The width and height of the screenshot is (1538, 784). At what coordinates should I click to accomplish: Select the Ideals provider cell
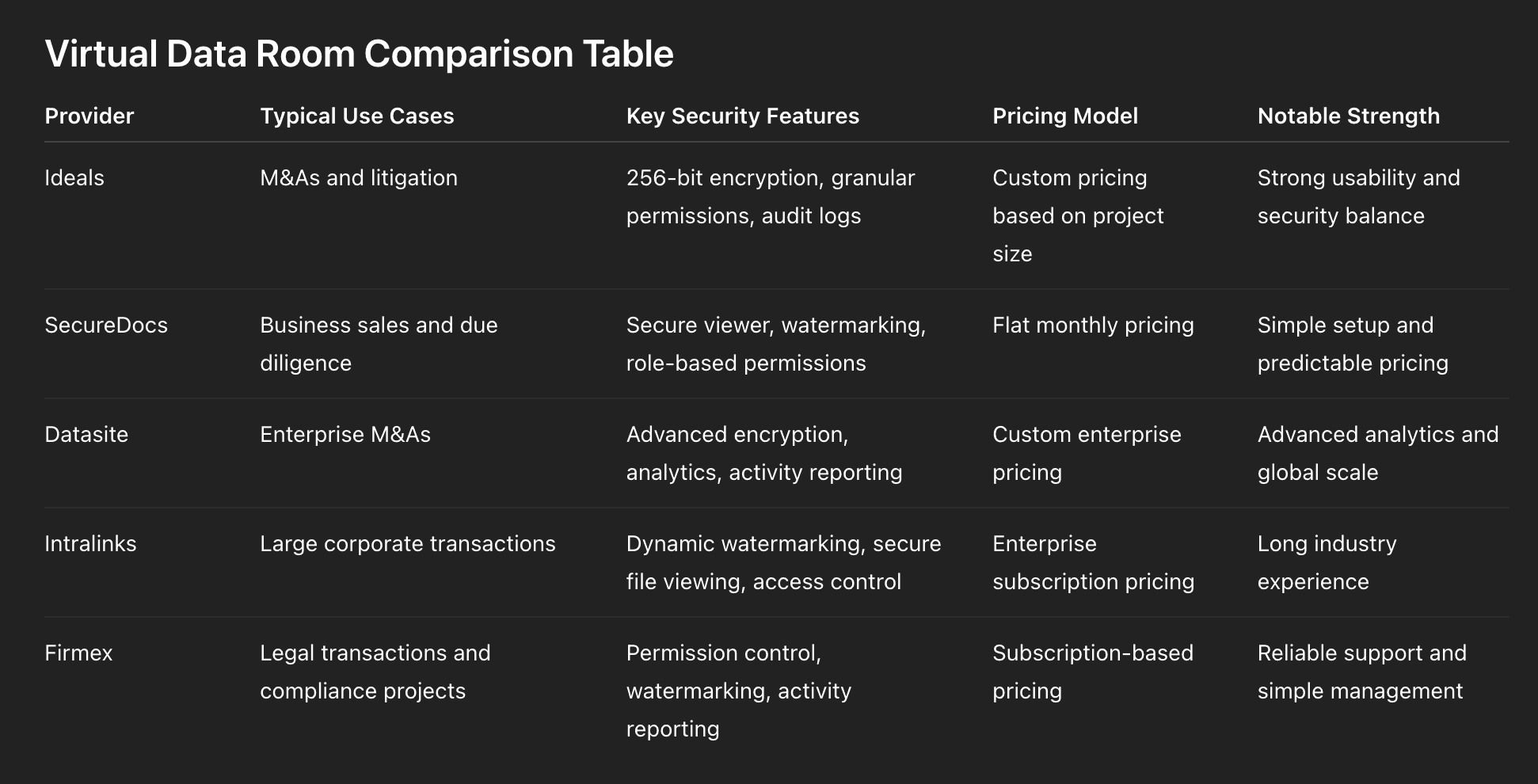pos(74,177)
